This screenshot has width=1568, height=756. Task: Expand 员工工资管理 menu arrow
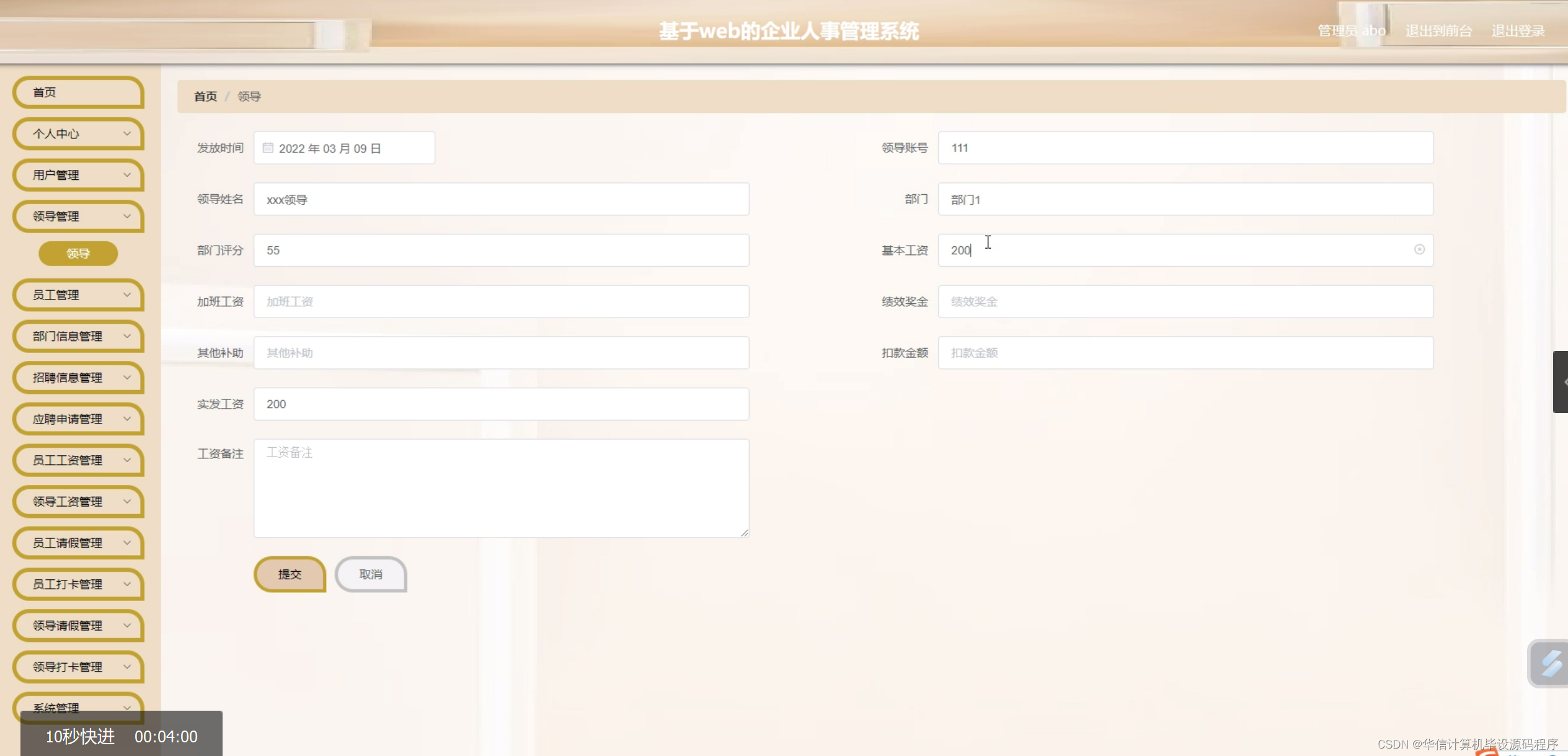click(x=127, y=460)
